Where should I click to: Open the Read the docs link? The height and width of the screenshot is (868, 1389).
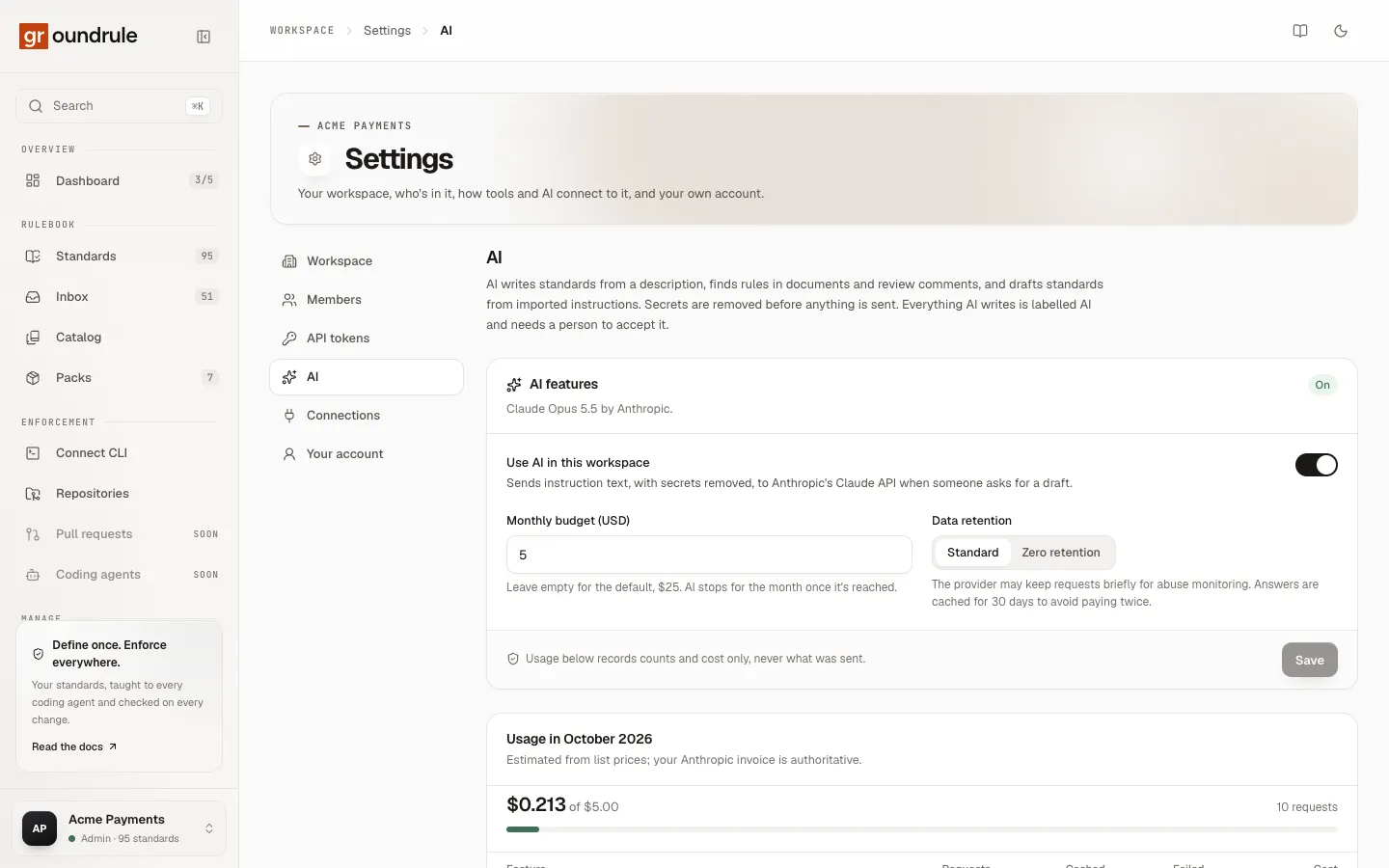point(74,746)
